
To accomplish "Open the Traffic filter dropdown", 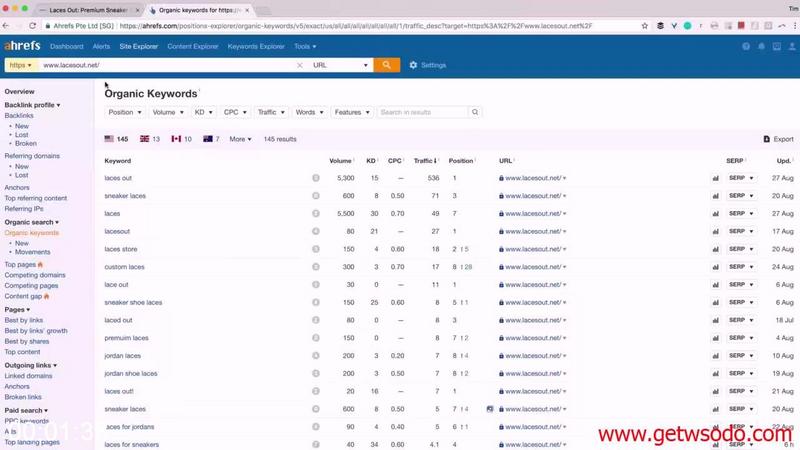I will click(271, 112).
